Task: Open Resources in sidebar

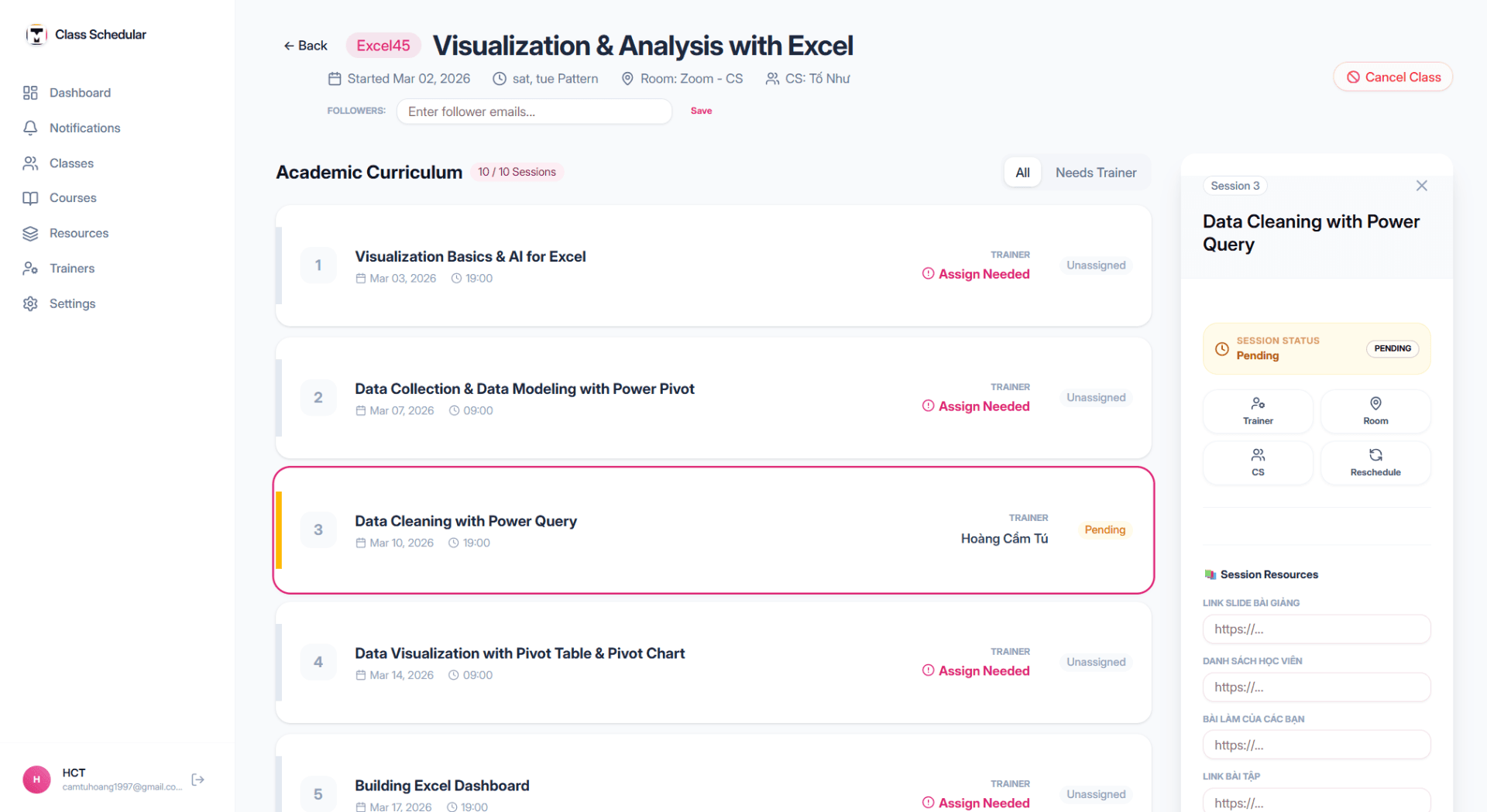Action: (x=79, y=233)
